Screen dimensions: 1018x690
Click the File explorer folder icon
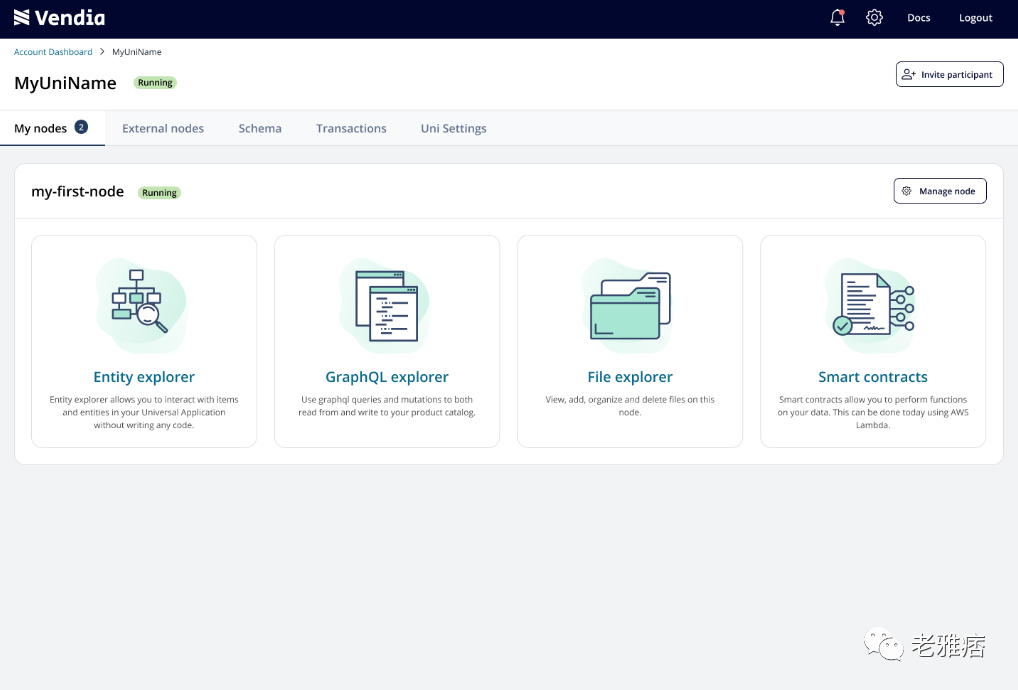(x=628, y=306)
